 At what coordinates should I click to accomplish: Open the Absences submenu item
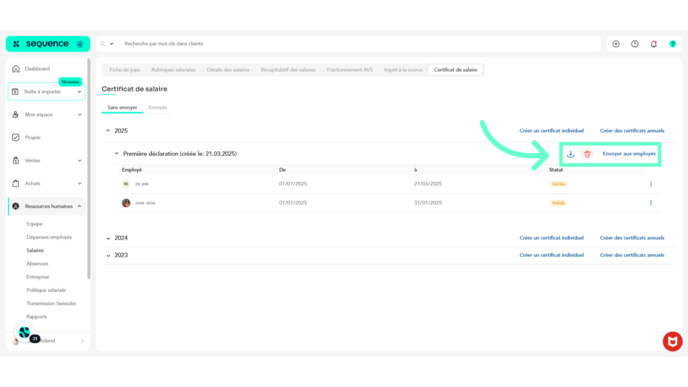click(37, 264)
